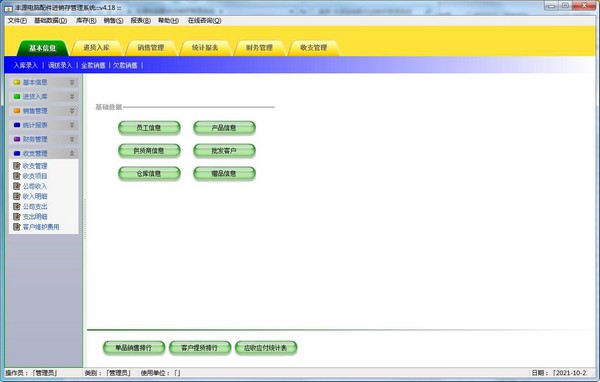Screen dimensions: 600x382
Task: Click the 全款销售 quick link
Action: (93, 65)
